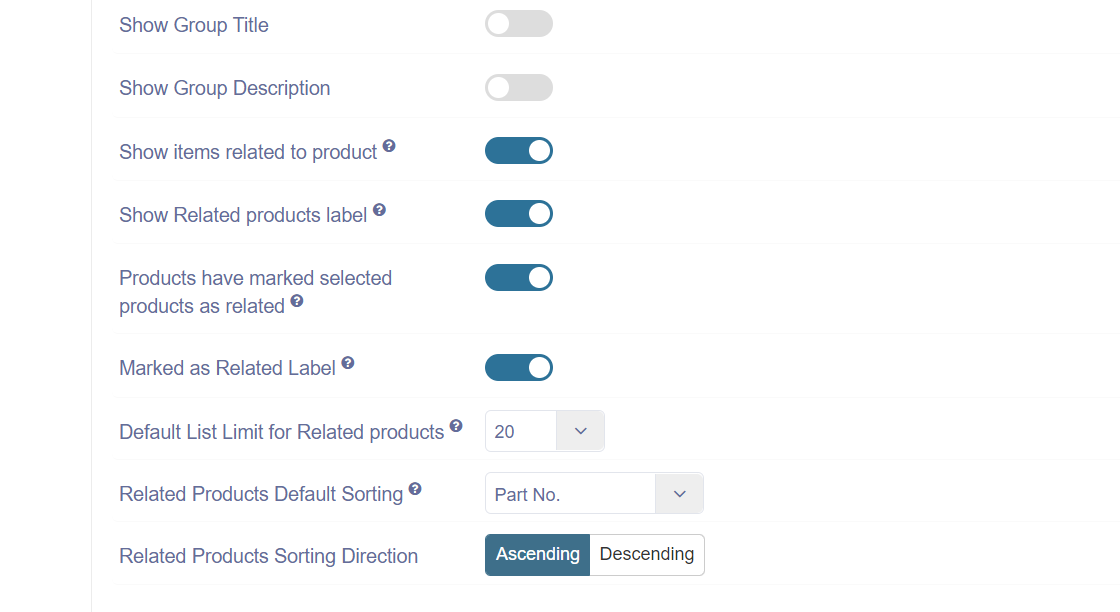Click help icon next to Show items related to product
Image resolution: width=1120 pixels, height=612 pixels.
(x=389, y=146)
